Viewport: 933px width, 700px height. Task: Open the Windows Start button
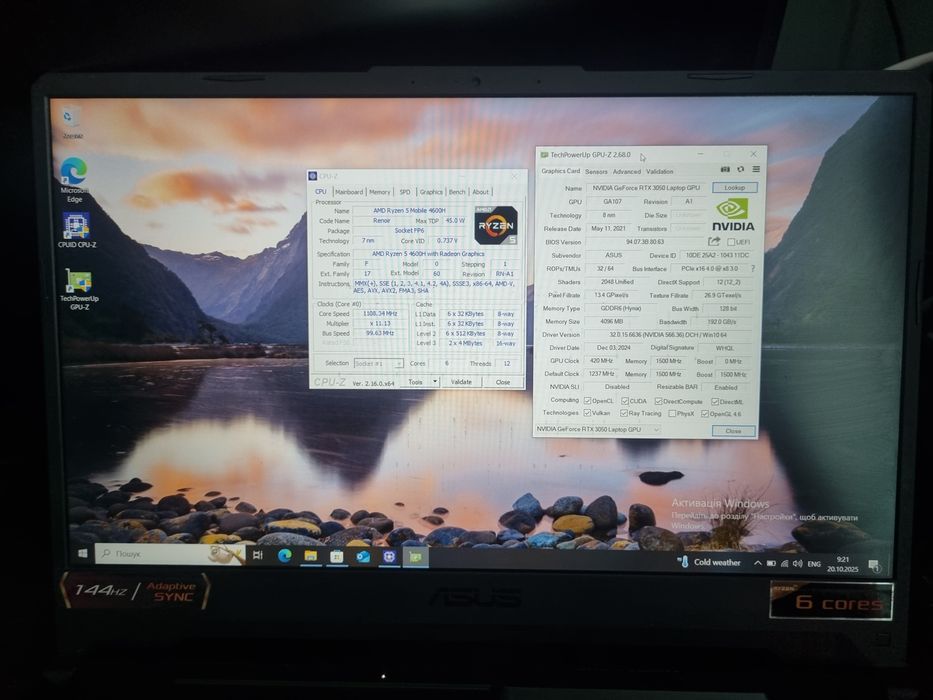(83, 554)
